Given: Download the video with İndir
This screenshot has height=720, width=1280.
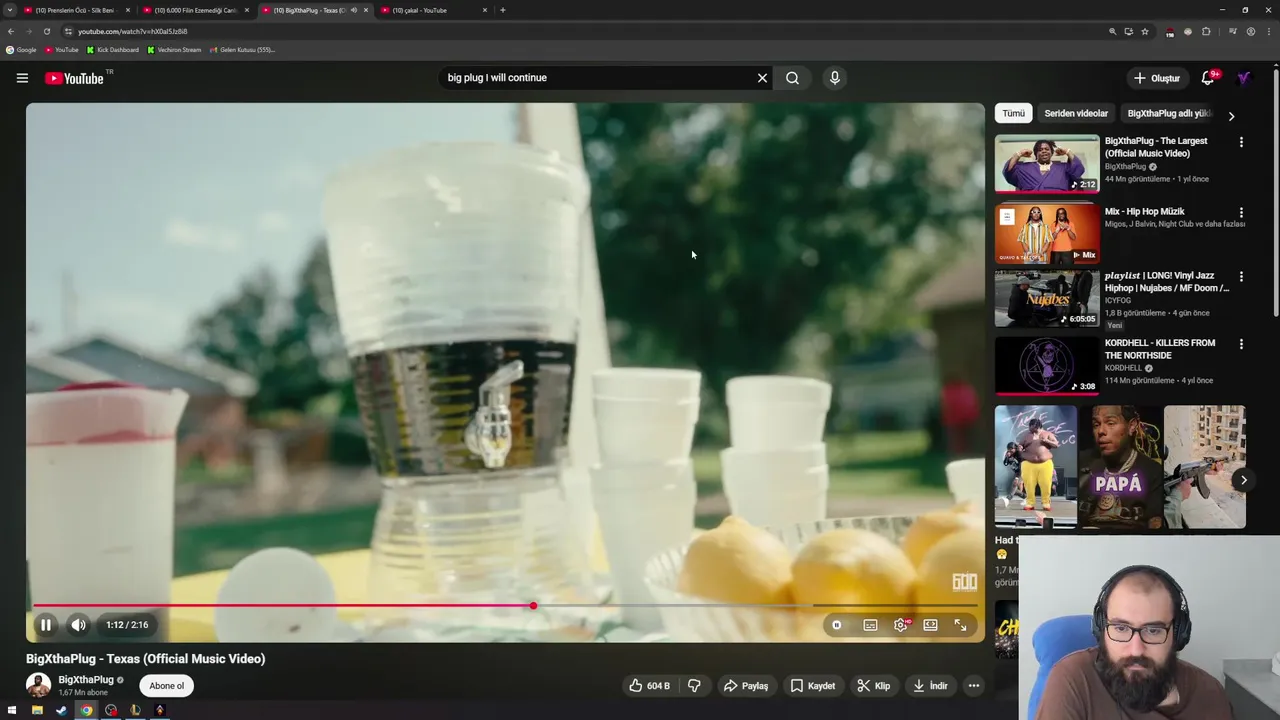Looking at the screenshot, I should 930,686.
